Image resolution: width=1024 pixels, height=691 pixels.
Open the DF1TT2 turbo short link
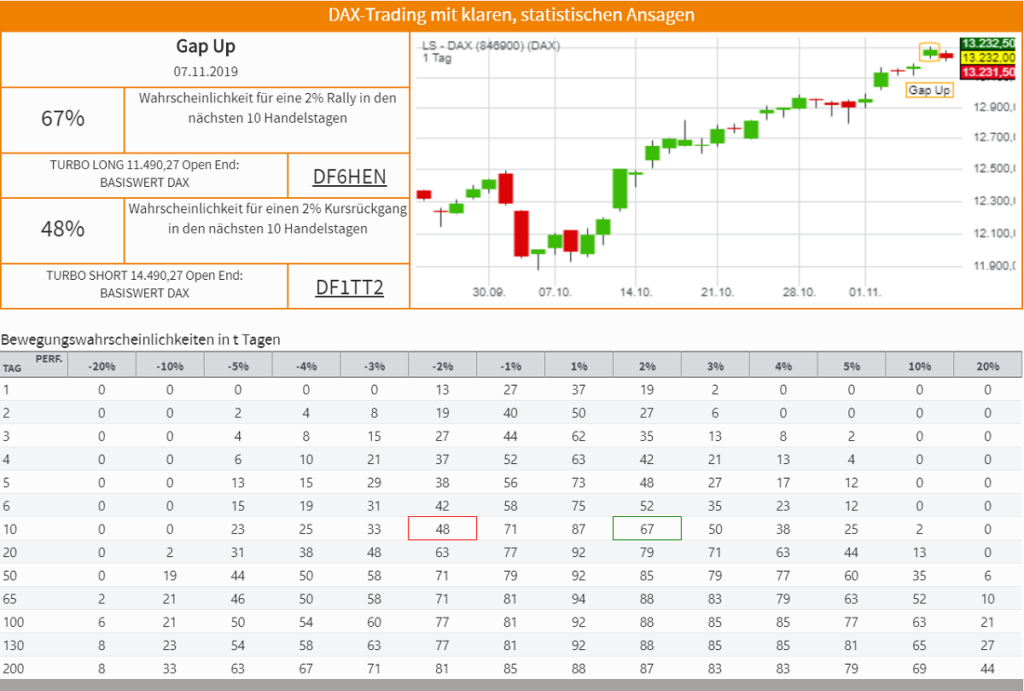(349, 287)
